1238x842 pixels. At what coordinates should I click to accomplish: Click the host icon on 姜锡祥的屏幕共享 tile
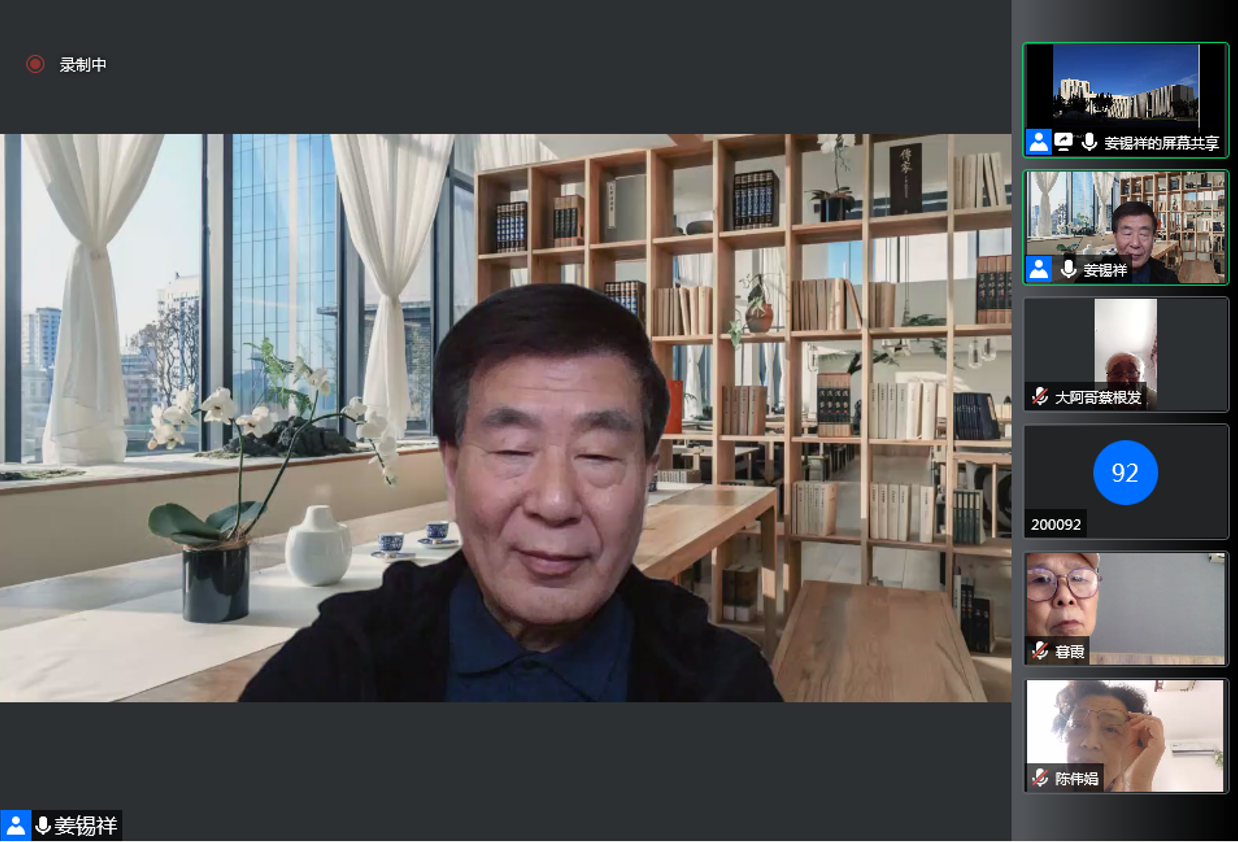(1038, 143)
